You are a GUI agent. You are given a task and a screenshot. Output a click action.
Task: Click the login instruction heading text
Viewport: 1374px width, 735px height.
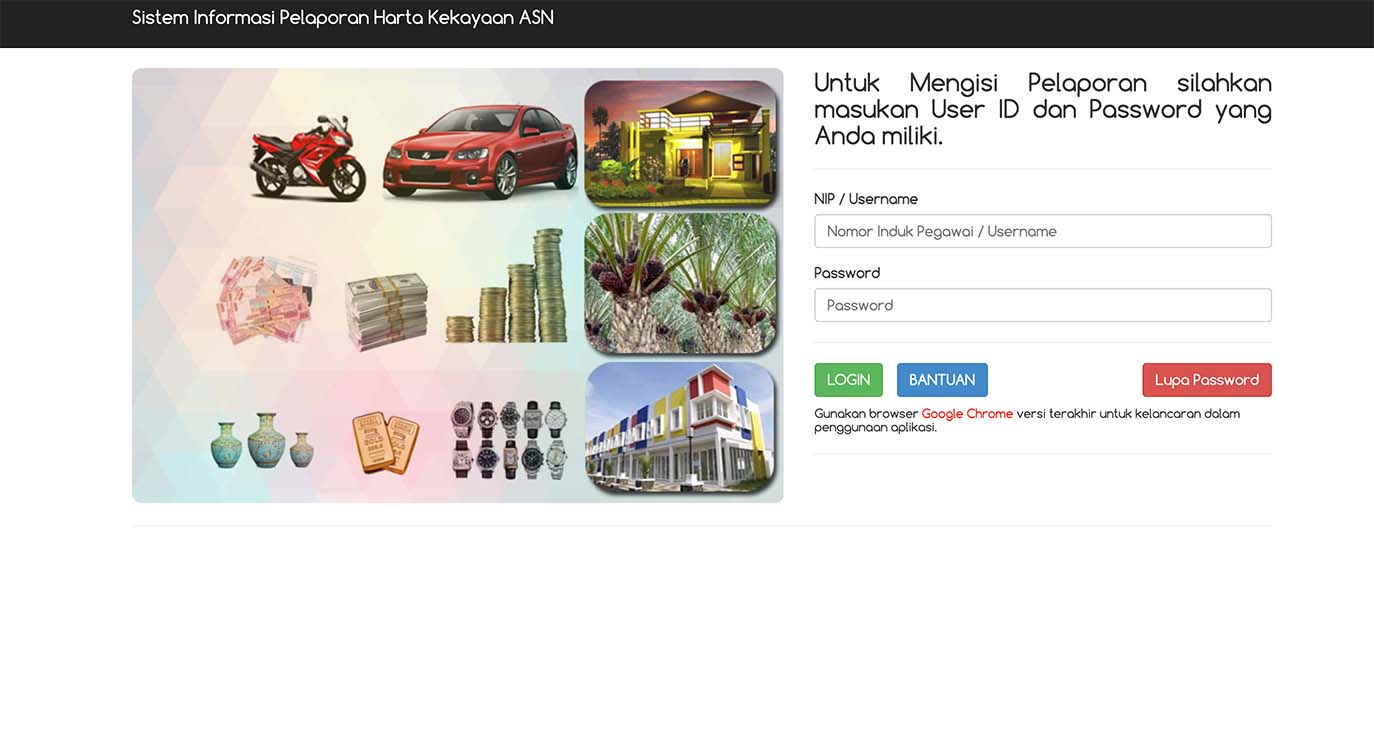1042,109
